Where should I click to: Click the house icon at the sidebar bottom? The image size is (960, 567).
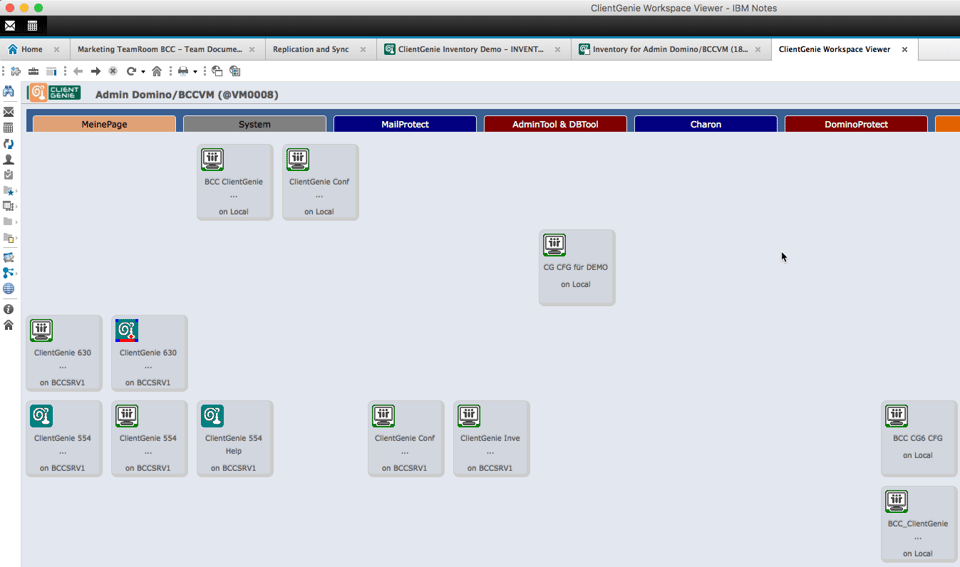pos(9,325)
